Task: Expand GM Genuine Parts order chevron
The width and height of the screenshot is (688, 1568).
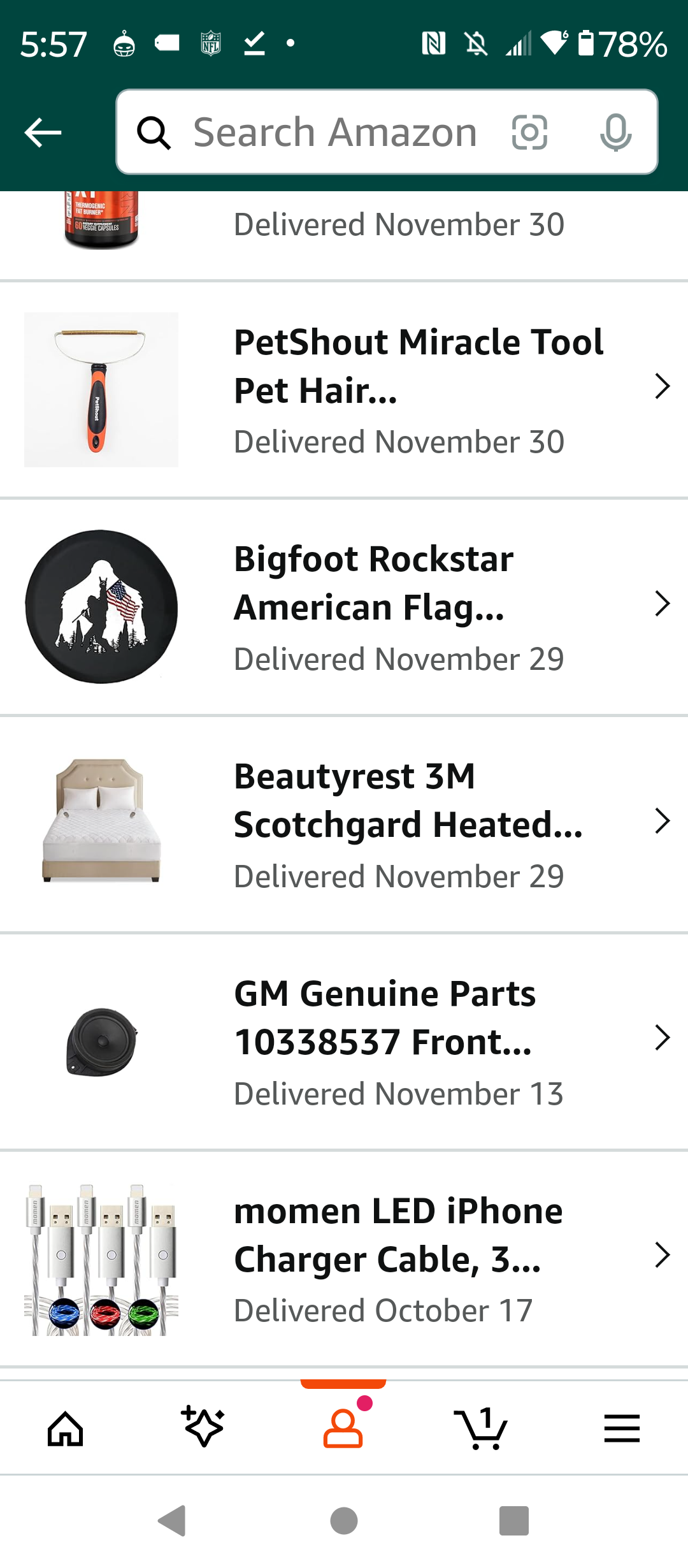Action: pos(663,1038)
